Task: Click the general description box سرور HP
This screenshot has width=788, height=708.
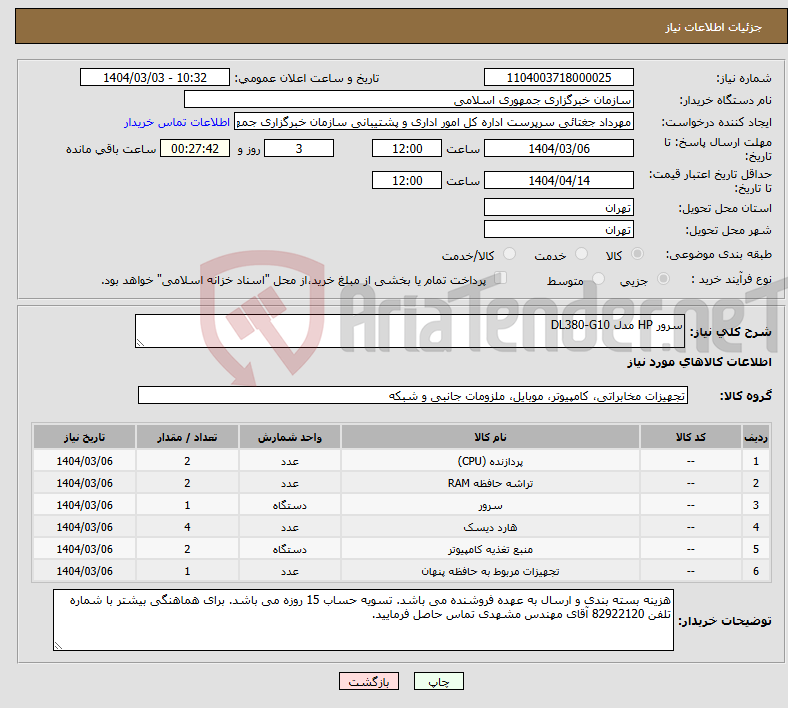Action: pyautogui.click(x=410, y=331)
